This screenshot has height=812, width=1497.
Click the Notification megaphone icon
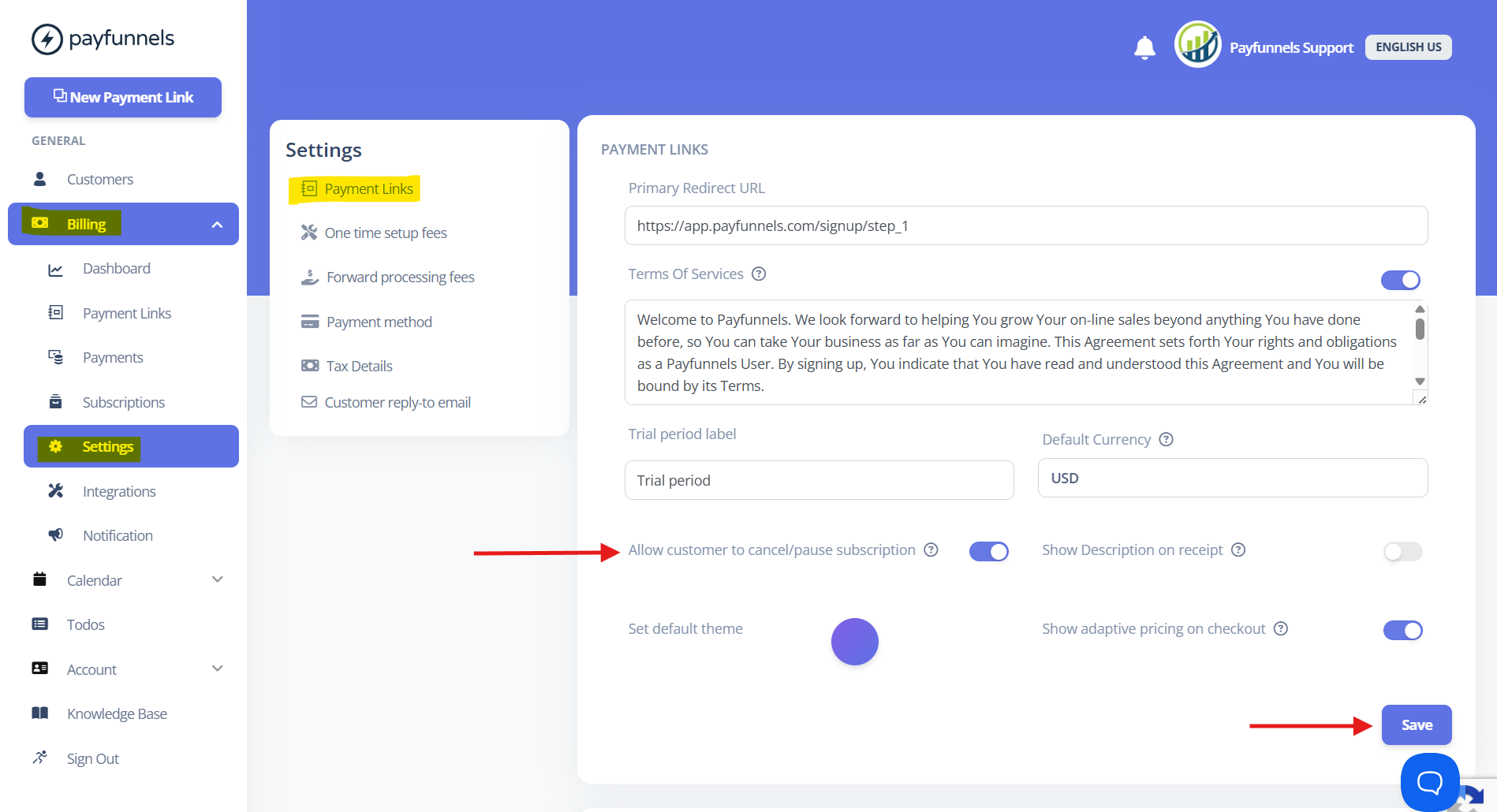click(56, 535)
